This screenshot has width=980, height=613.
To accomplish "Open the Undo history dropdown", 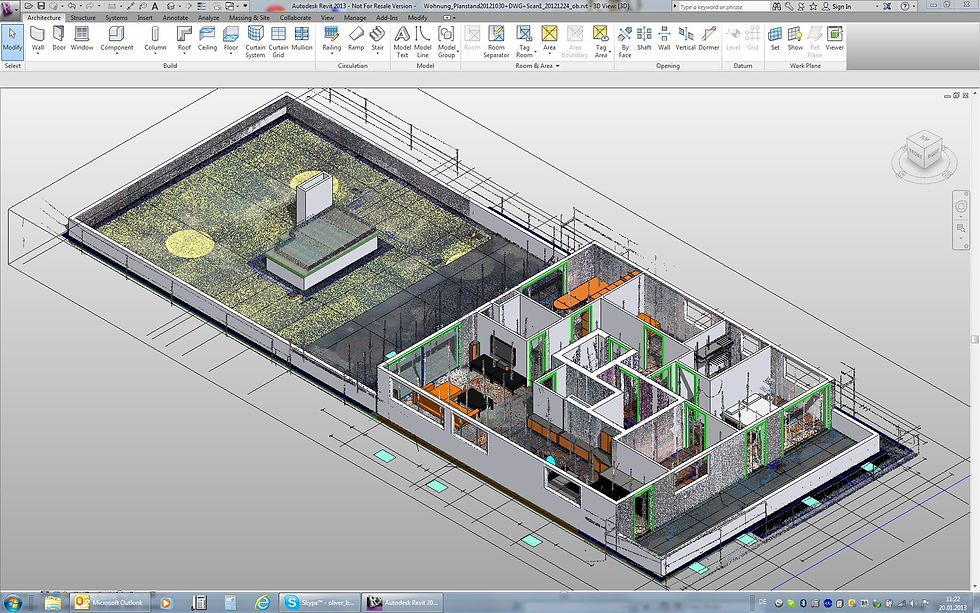I will [80, 6].
